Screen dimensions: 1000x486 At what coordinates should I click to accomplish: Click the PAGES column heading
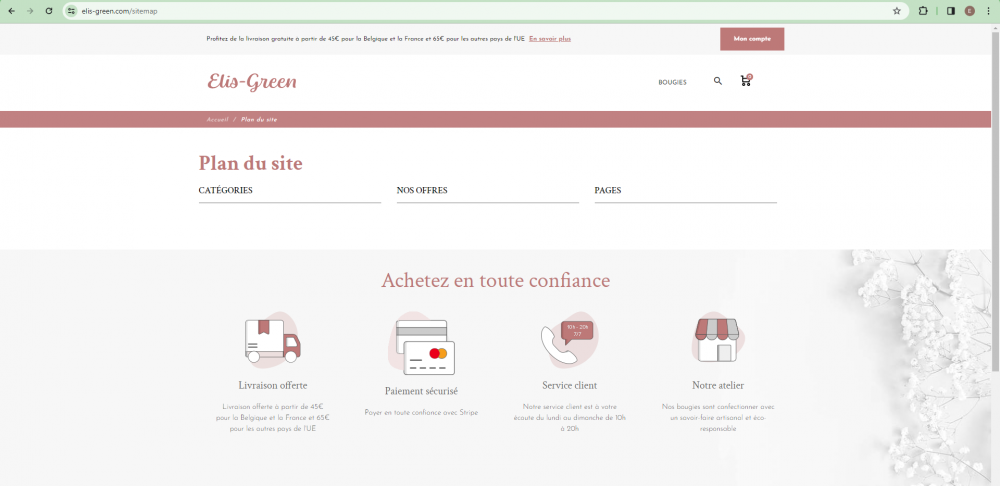pyautogui.click(x=607, y=190)
